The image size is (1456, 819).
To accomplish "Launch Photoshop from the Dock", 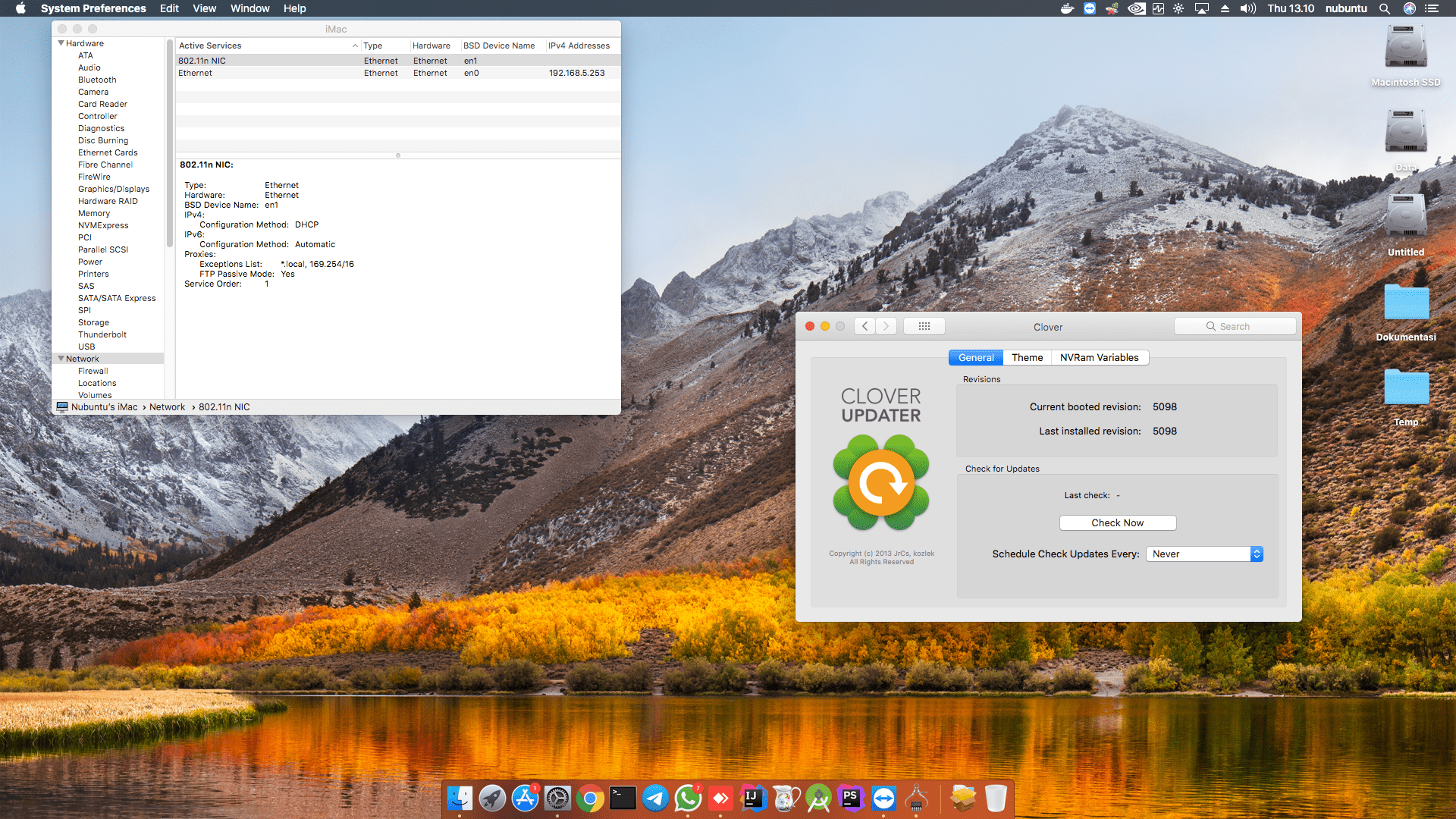I will (x=852, y=798).
